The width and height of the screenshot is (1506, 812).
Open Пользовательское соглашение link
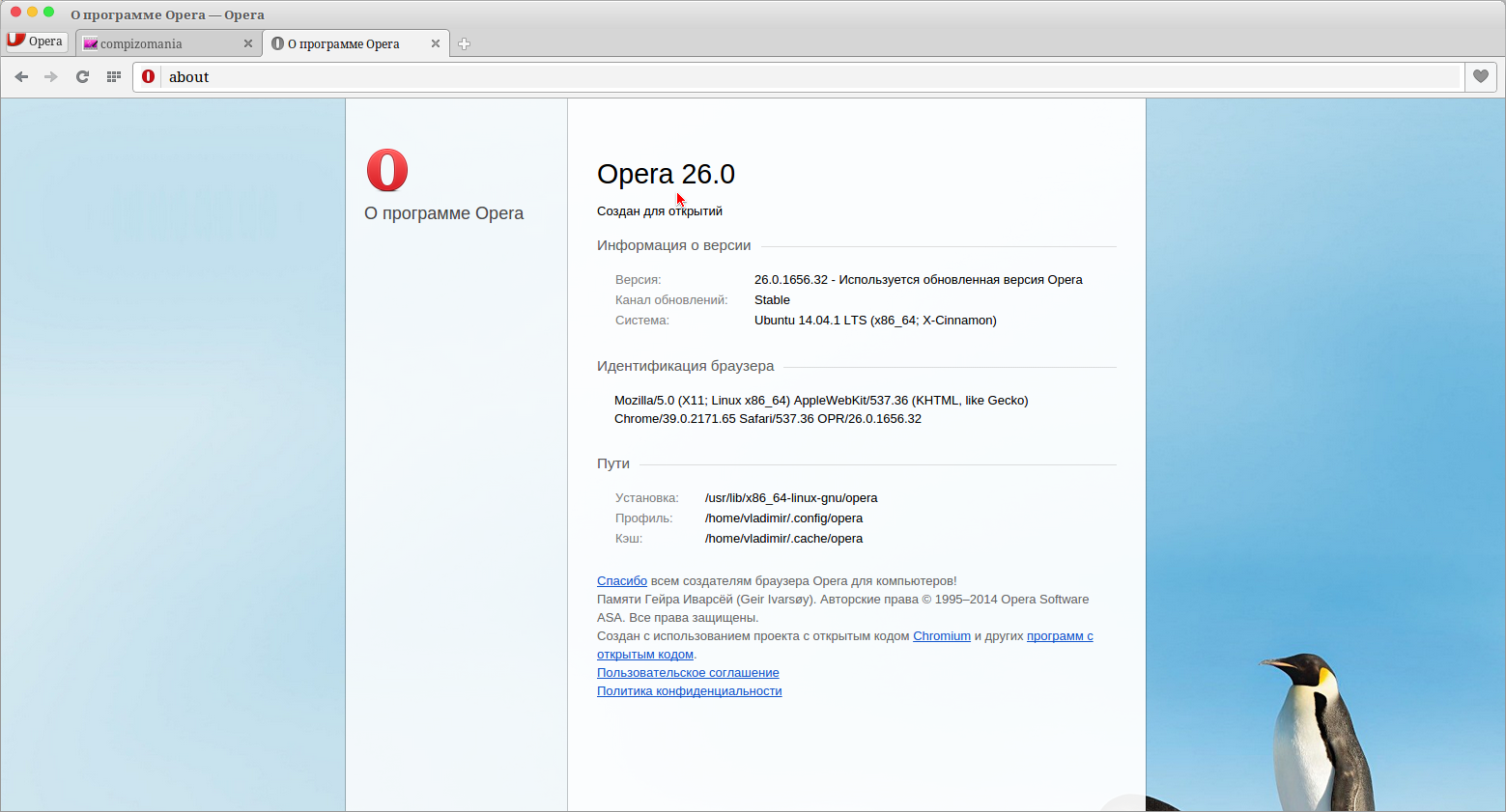(688, 673)
